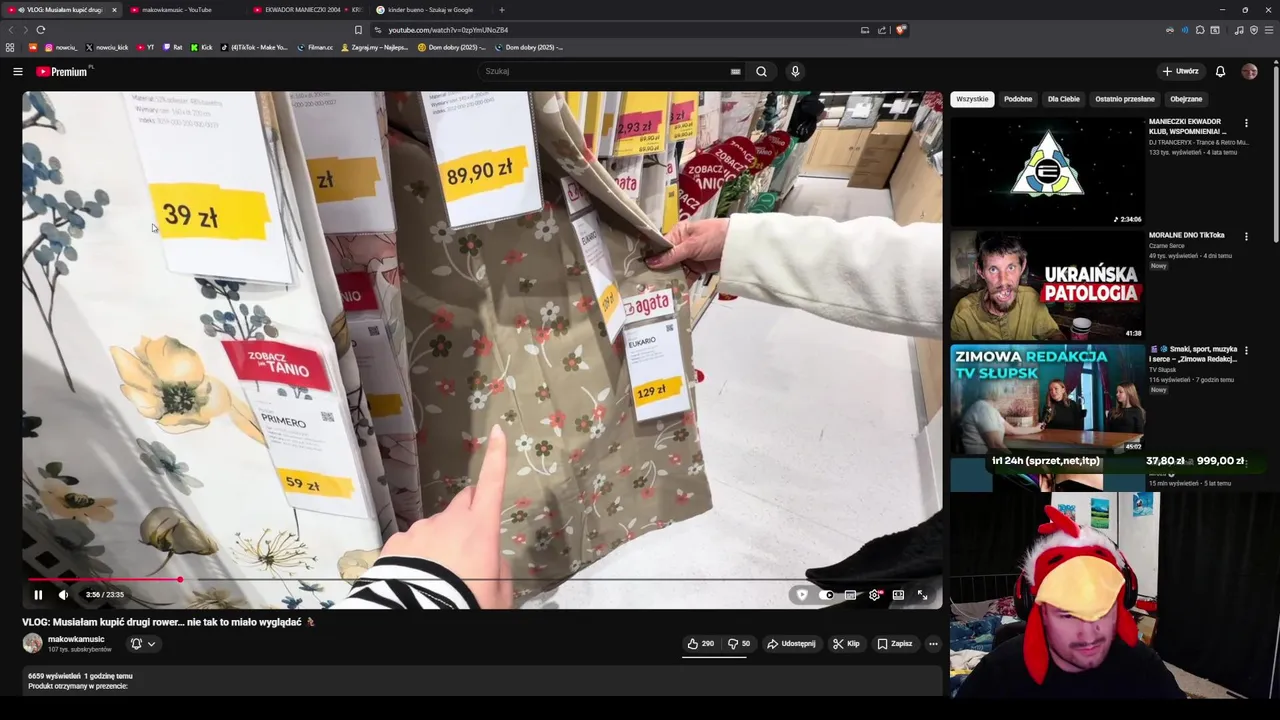This screenshot has height=720, width=1280.
Task: Mute the video with speaker icon
Action: [x=63, y=595]
